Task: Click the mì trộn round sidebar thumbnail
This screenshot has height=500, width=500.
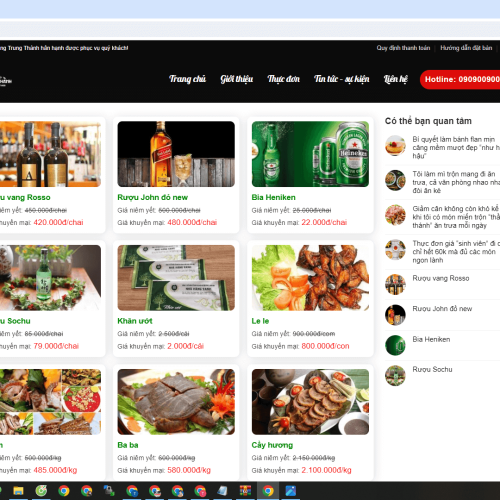Action: click(x=395, y=180)
